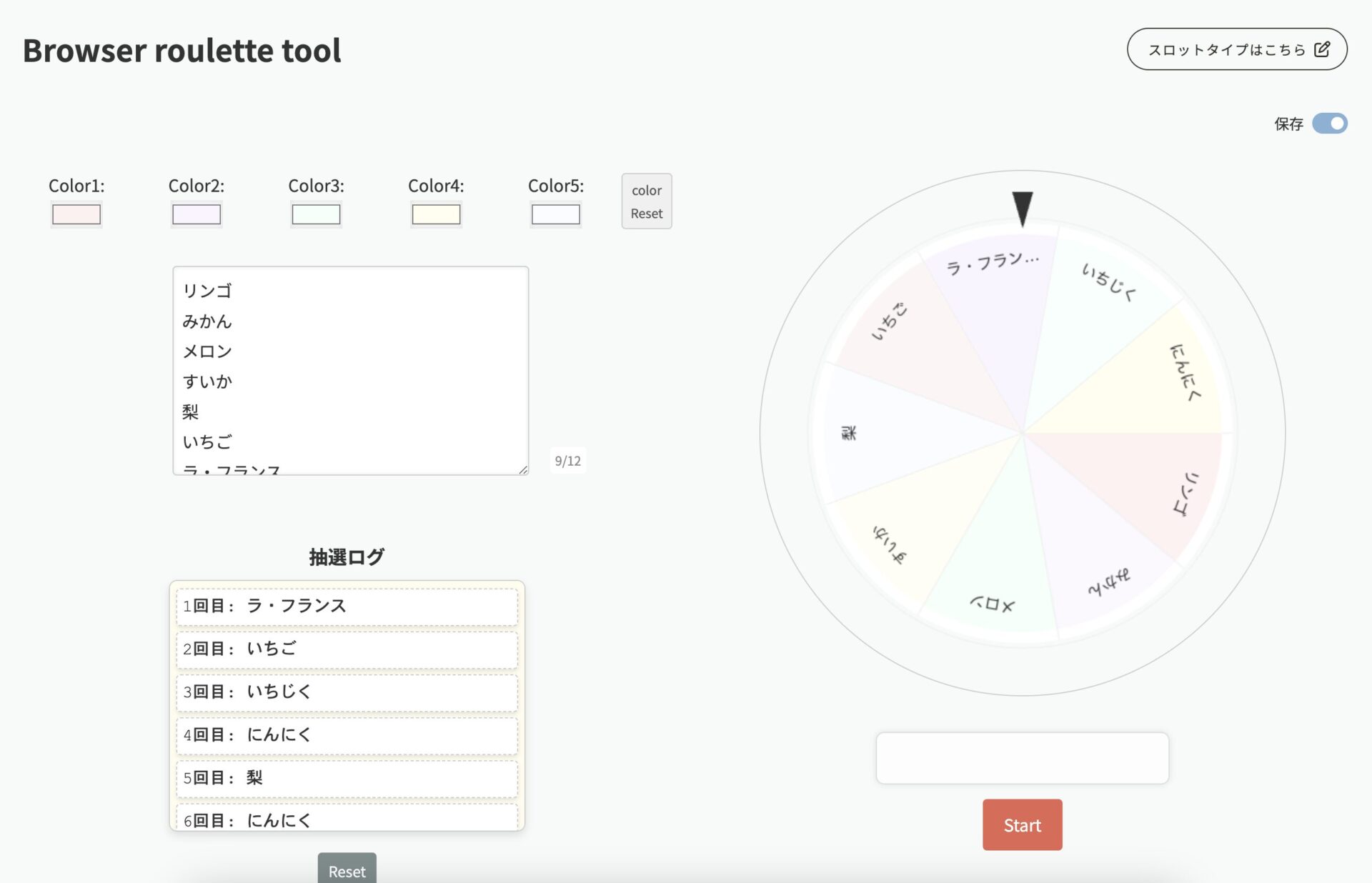Click the 1回目 ラ・フランス log entry
This screenshot has width=1372, height=883.
click(346, 605)
